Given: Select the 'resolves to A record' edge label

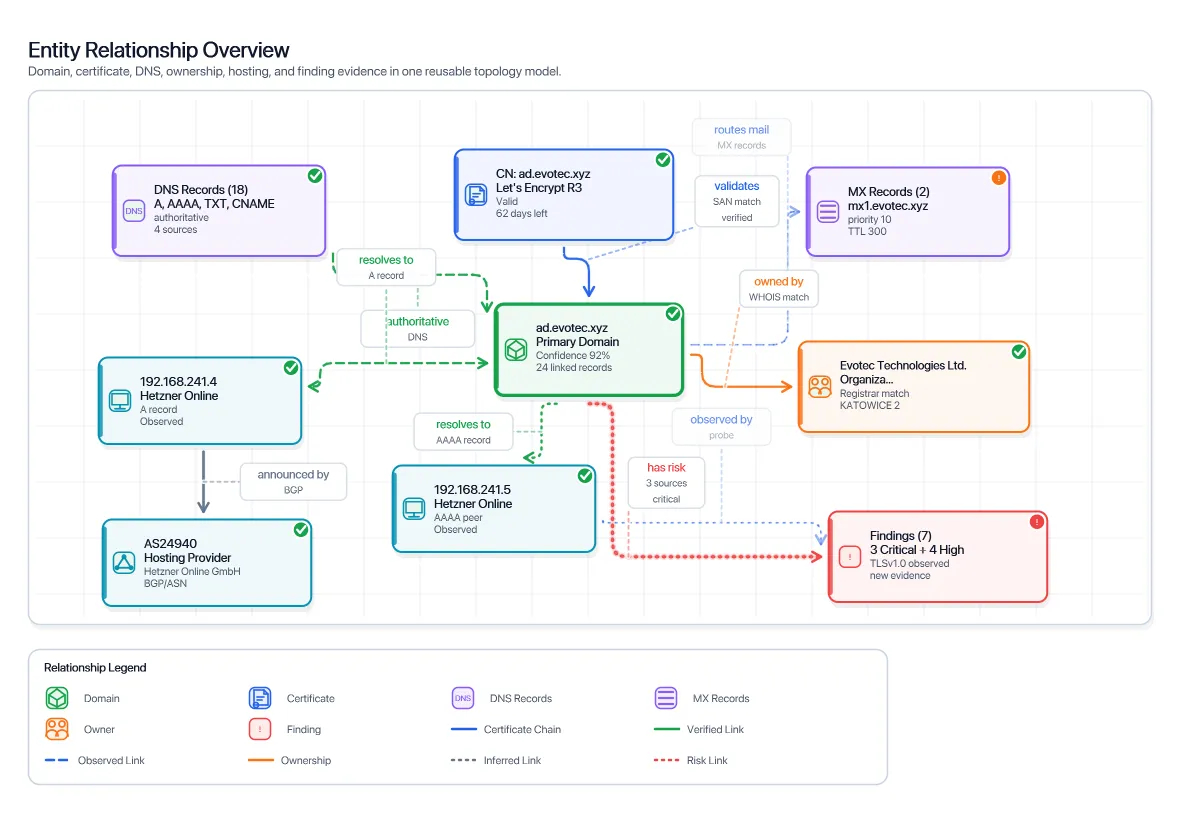Looking at the screenshot, I should (x=386, y=267).
